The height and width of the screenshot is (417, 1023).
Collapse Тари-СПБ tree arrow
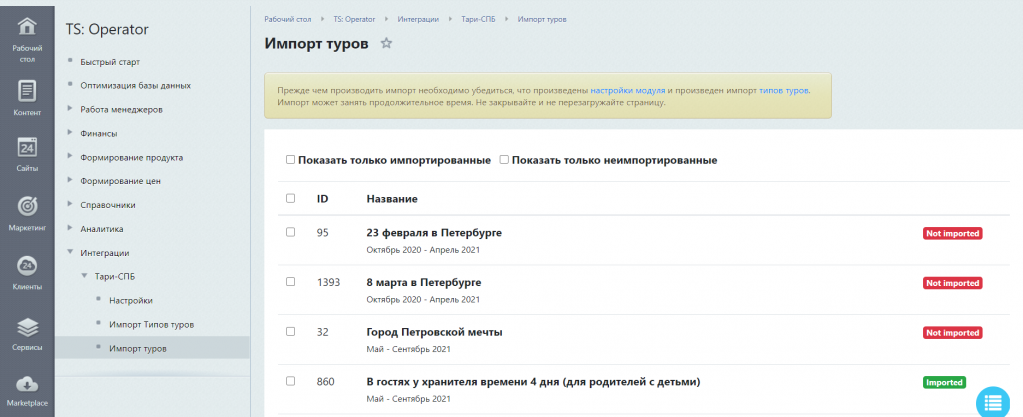click(x=84, y=276)
